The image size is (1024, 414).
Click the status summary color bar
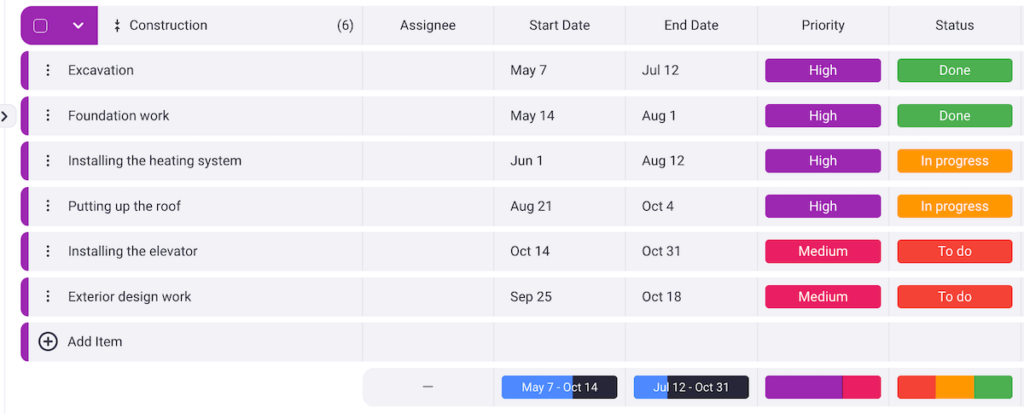[x=954, y=388]
